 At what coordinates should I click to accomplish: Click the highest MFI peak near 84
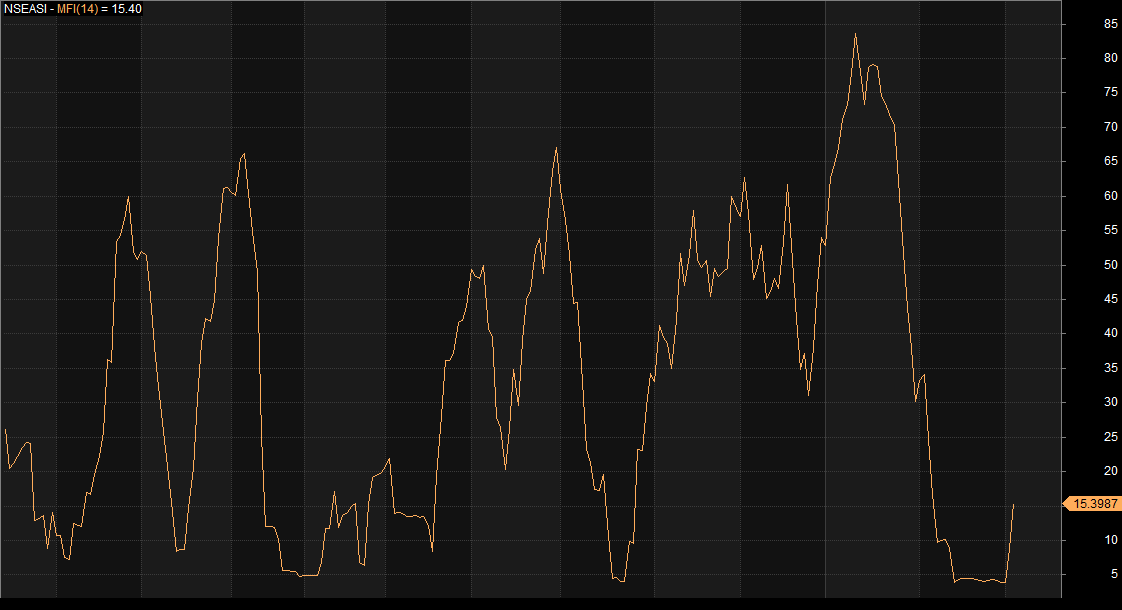855,34
